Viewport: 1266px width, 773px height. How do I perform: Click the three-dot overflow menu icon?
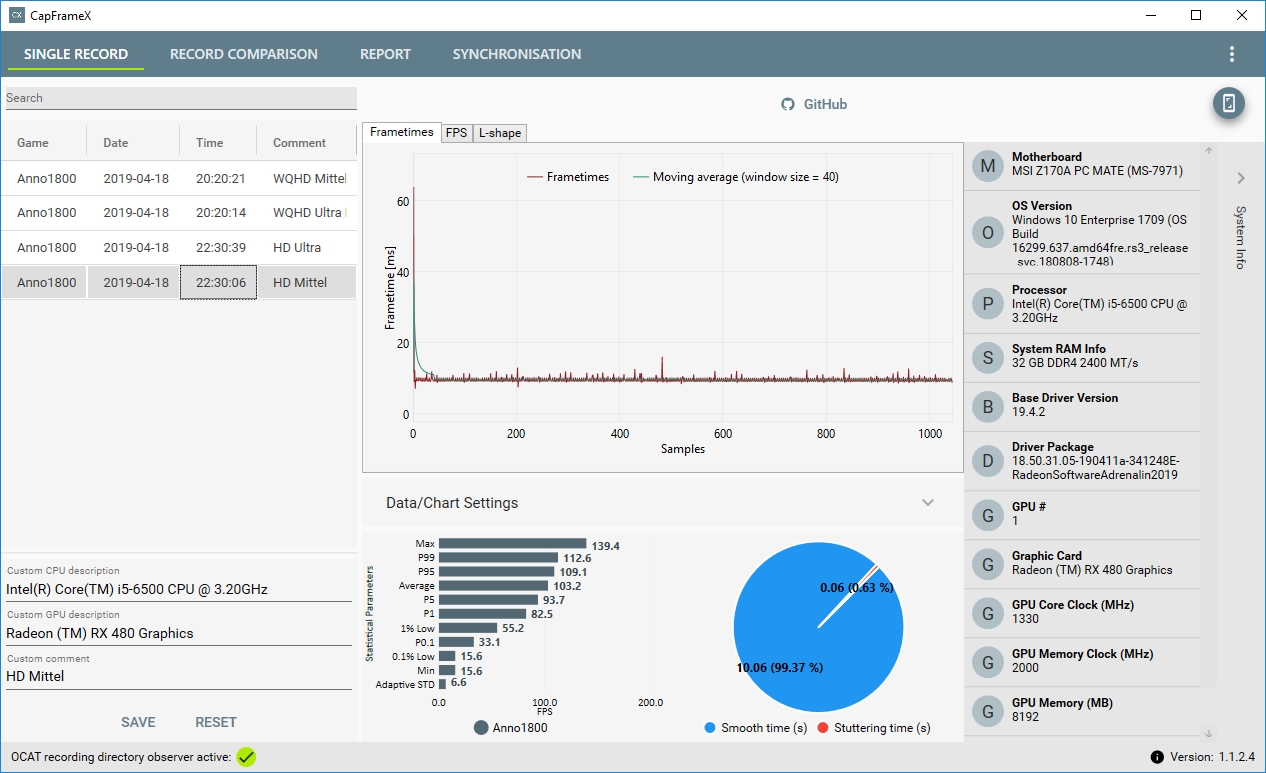1231,54
